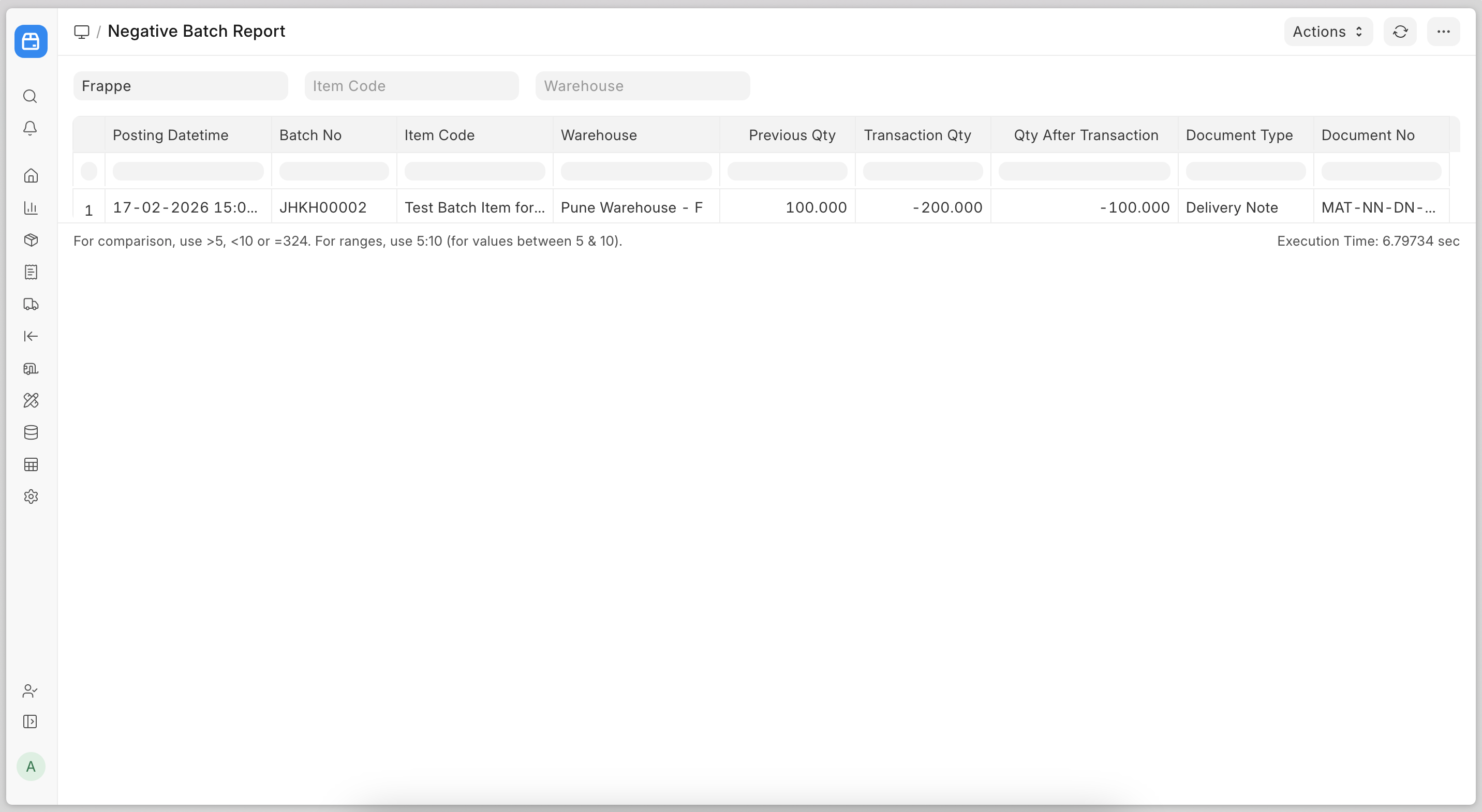
Task: Sort by Posting Datetime column header
Action: tap(170, 135)
